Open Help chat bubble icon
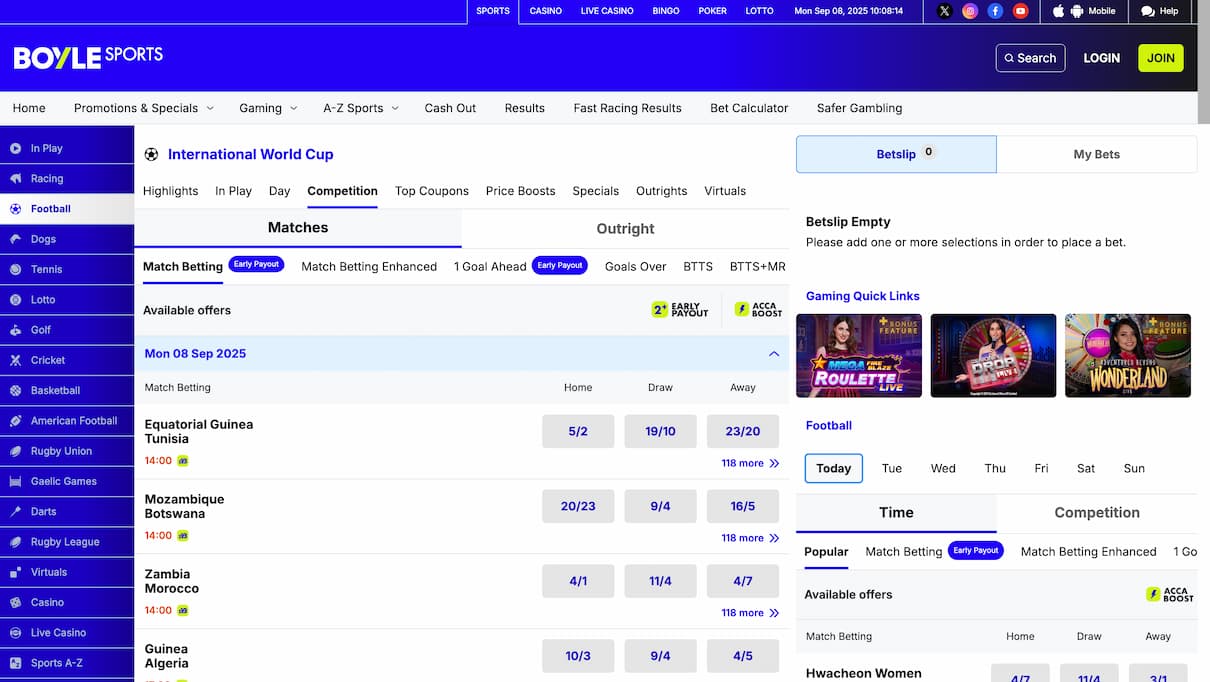This screenshot has width=1210, height=682. (x=1147, y=11)
